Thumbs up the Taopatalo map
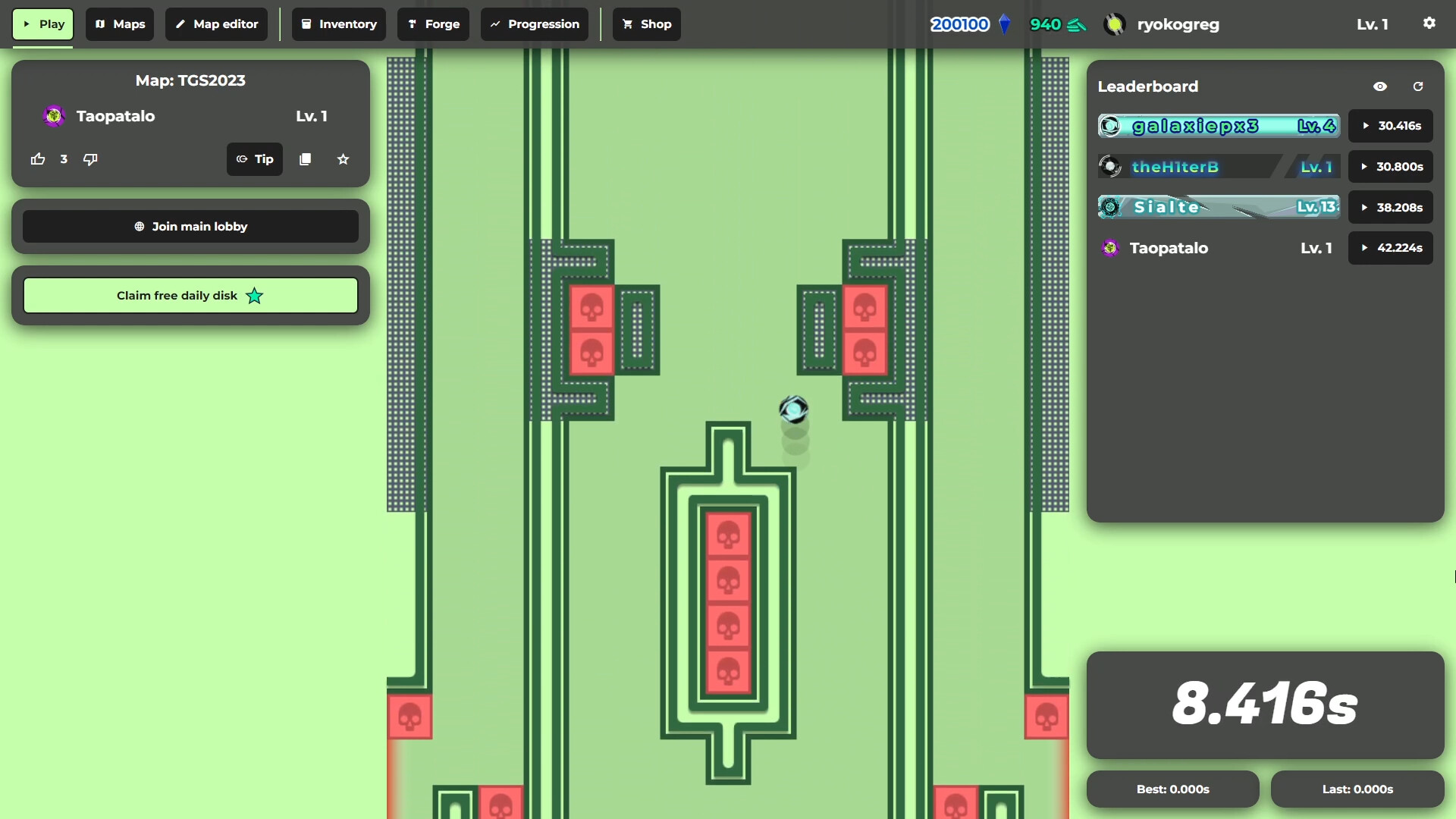This screenshot has height=819, width=1456. [x=37, y=159]
